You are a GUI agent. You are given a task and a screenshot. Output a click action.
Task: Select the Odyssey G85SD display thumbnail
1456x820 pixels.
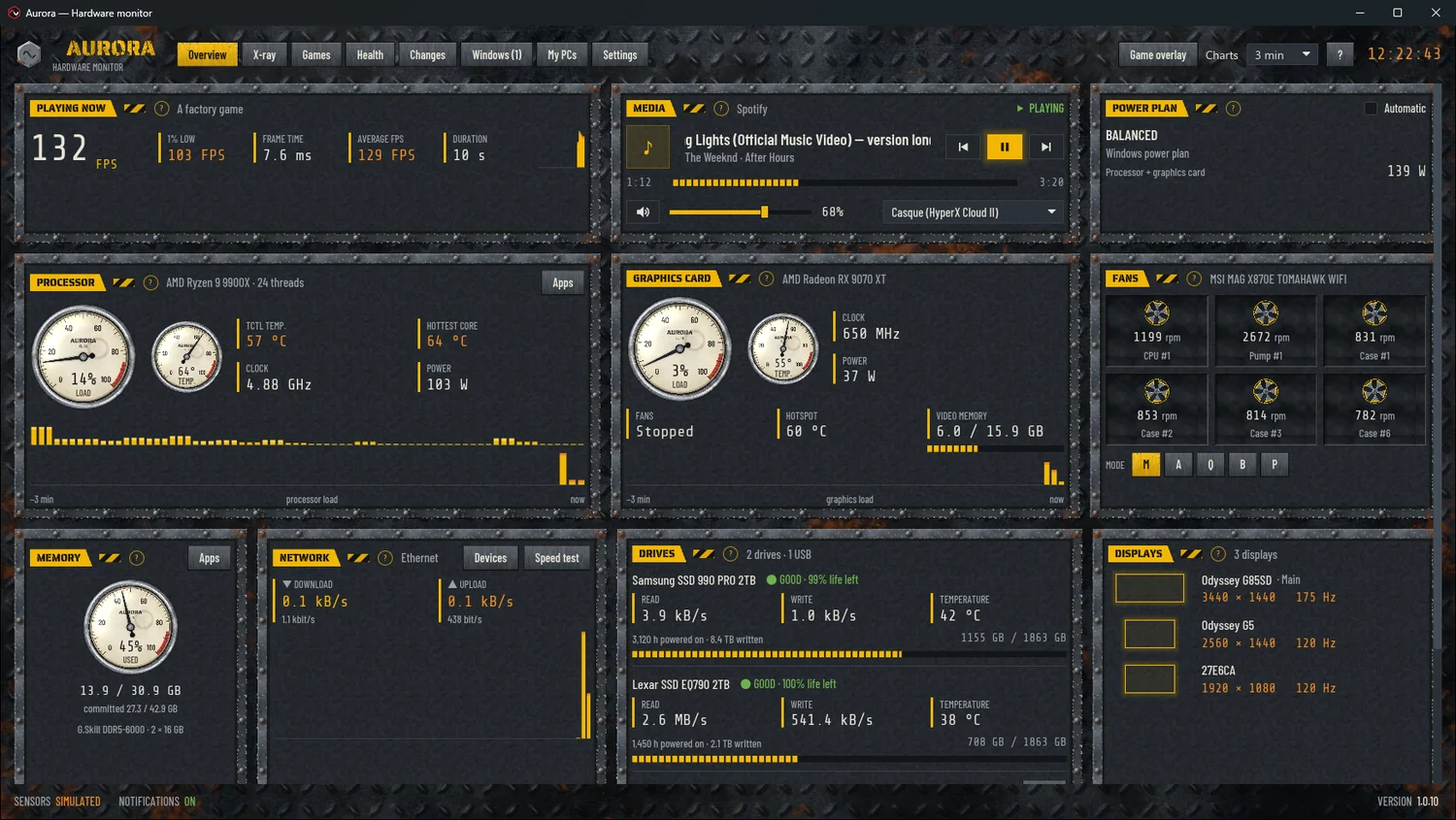coord(1150,588)
